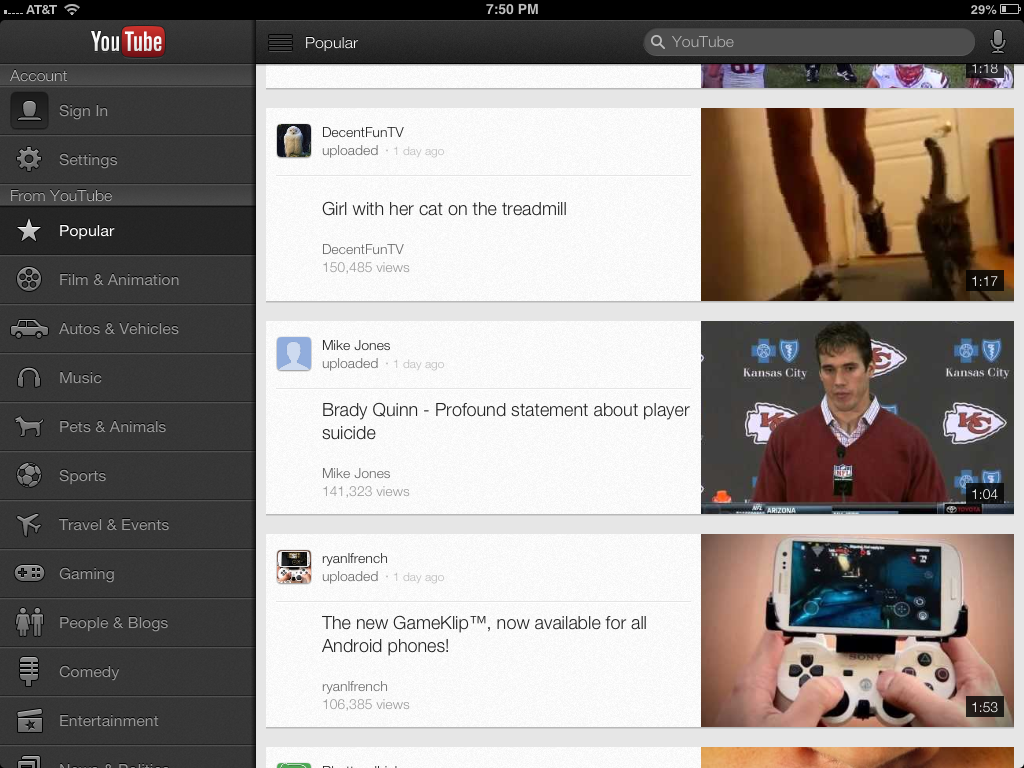
Task: Tap the People & Blogs figures icon
Action: coord(29,622)
